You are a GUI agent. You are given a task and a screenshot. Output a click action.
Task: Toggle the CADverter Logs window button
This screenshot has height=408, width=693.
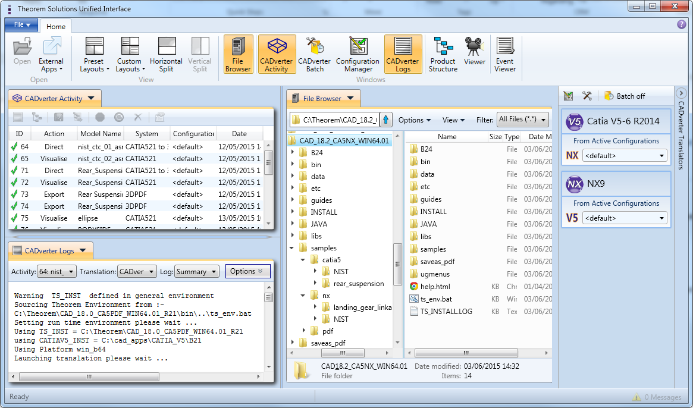tap(403, 54)
